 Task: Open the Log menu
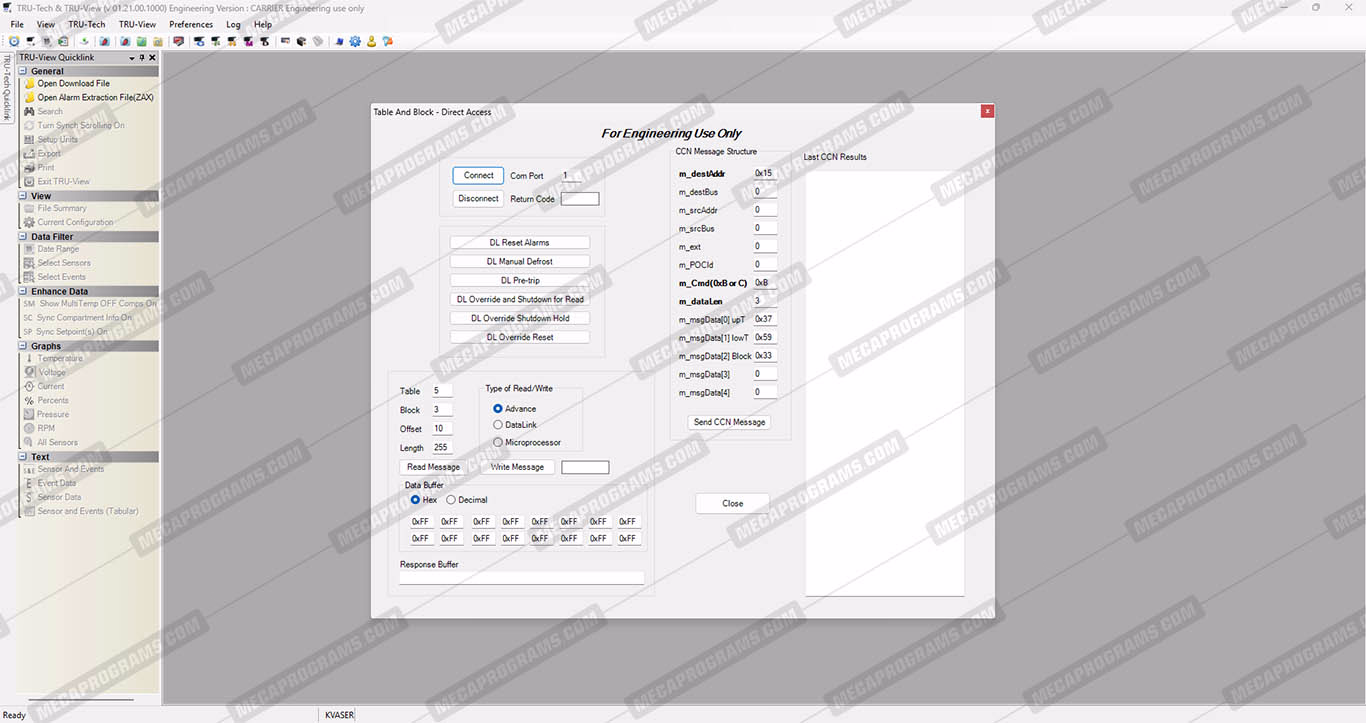click(233, 24)
